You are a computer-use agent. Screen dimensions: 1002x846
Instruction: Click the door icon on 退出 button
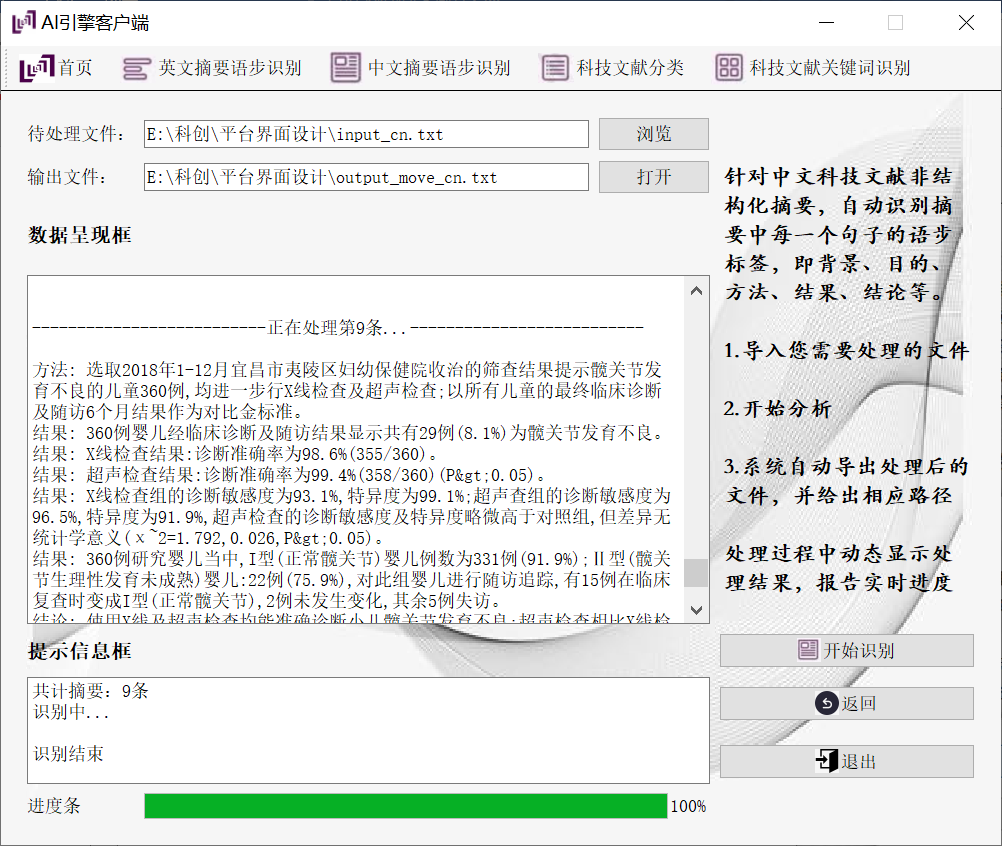826,761
